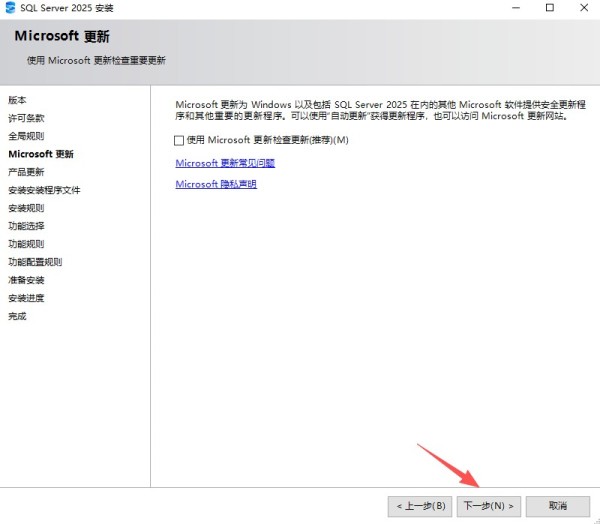Click the subtitle 使用 Microsoft 更新检查重要更新
The image size is (600, 524).
pyautogui.click(x=96, y=60)
